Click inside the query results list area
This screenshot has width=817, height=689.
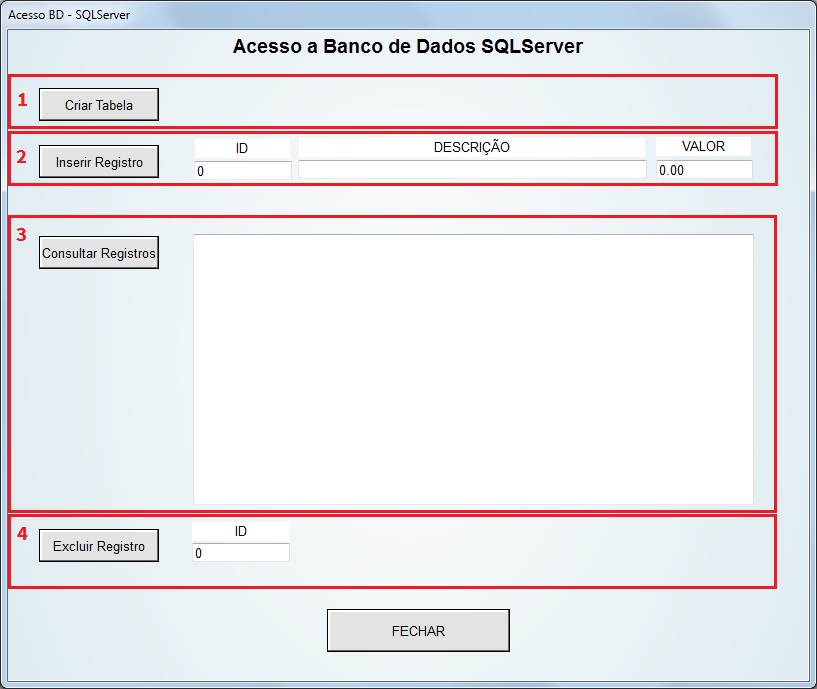click(473, 369)
